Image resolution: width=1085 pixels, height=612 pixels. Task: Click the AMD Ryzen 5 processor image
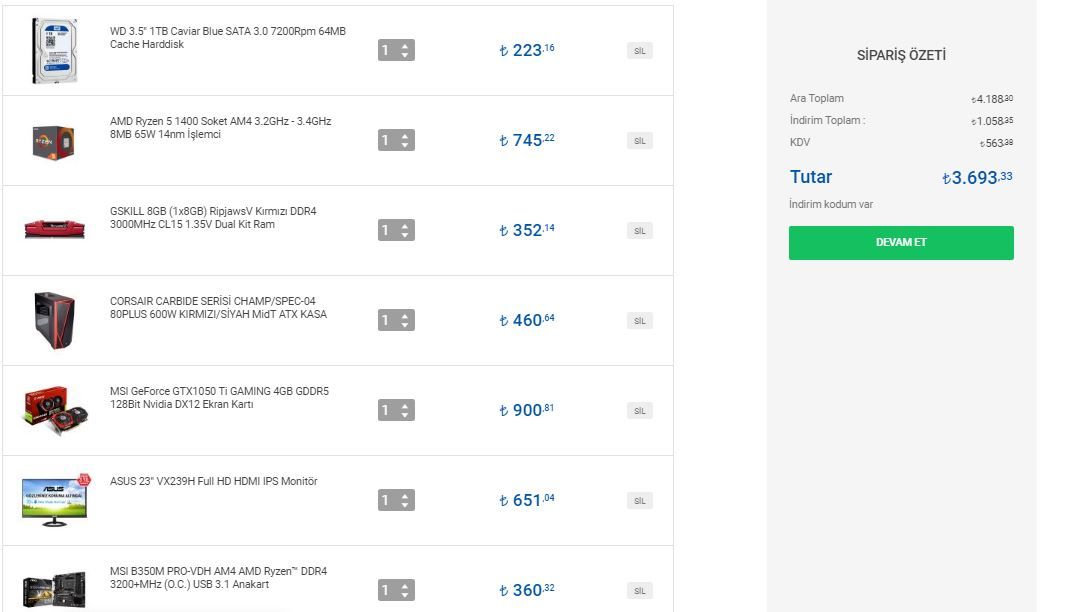(55, 141)
